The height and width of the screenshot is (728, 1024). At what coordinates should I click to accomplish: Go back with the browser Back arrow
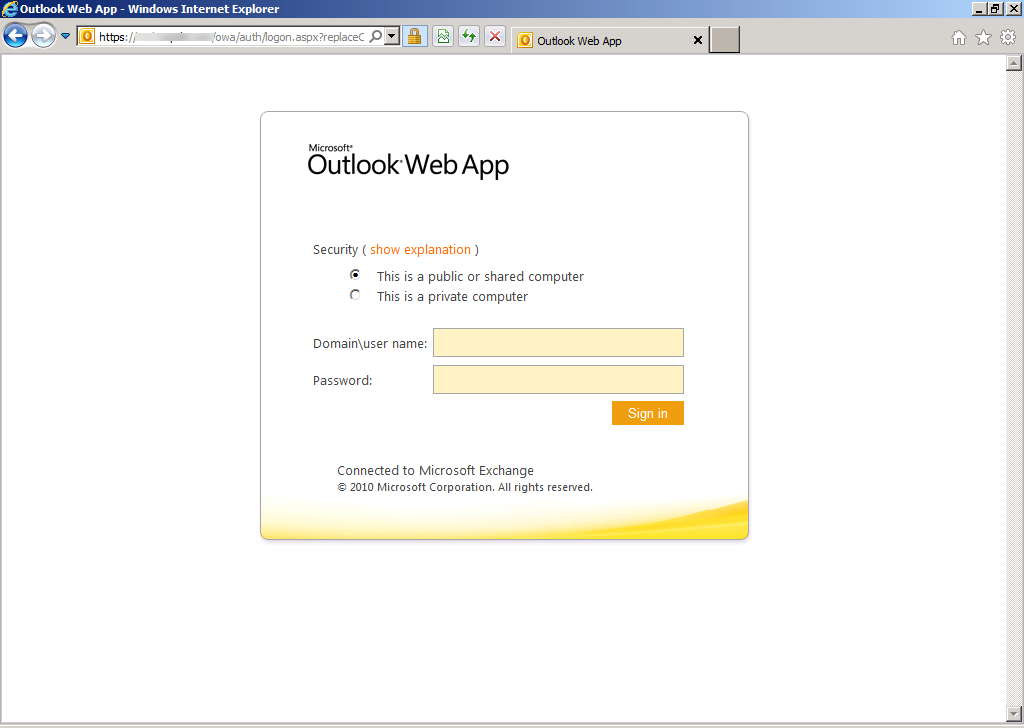coord(16,36)
